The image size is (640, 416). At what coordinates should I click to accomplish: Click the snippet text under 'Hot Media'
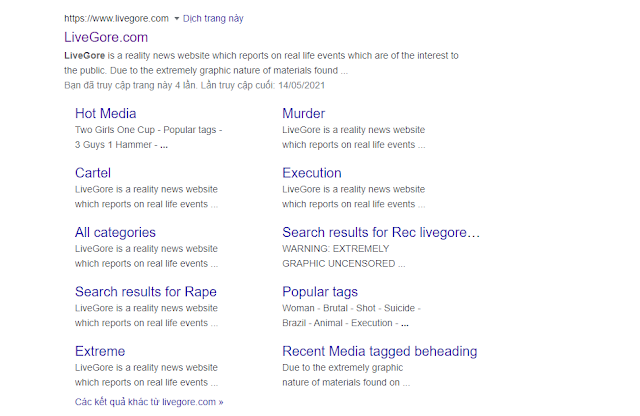(148, 138)
